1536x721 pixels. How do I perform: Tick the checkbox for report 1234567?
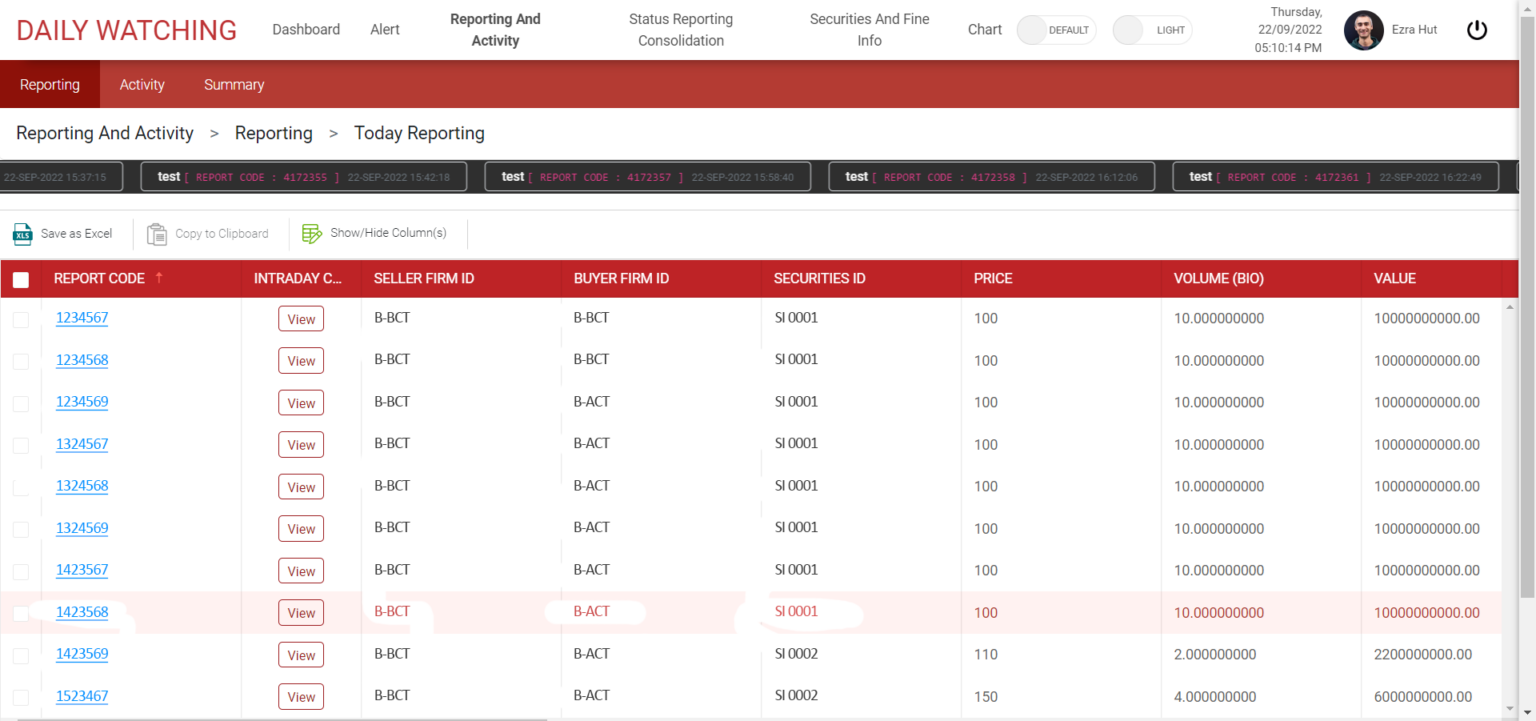tap(21, 319)
